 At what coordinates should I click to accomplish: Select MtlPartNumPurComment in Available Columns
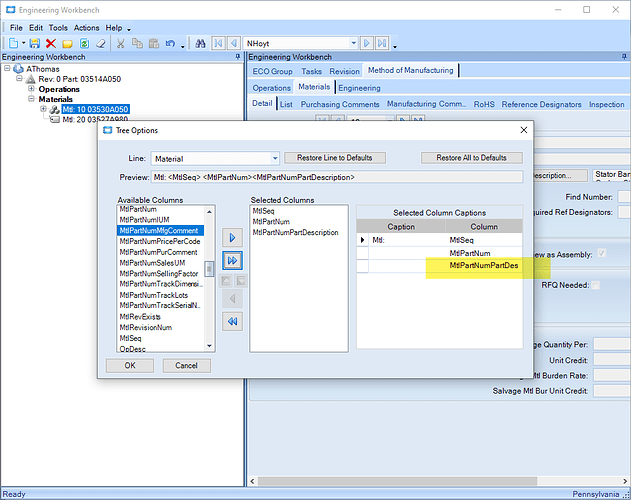159,252
